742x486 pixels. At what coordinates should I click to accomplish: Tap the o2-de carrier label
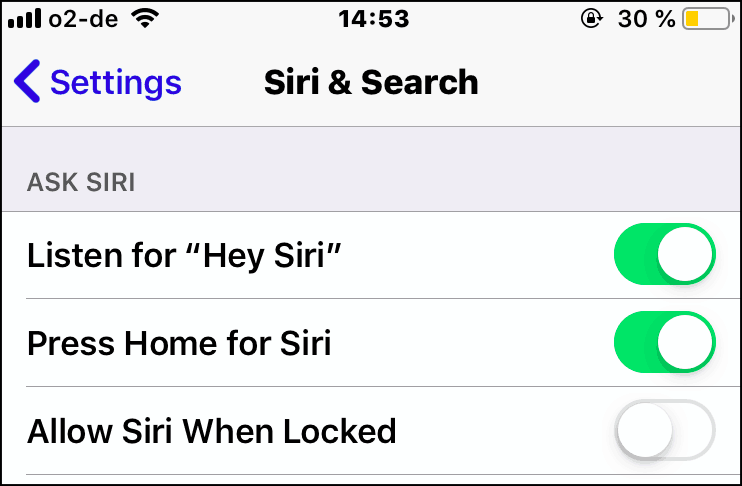pos(83,19)
